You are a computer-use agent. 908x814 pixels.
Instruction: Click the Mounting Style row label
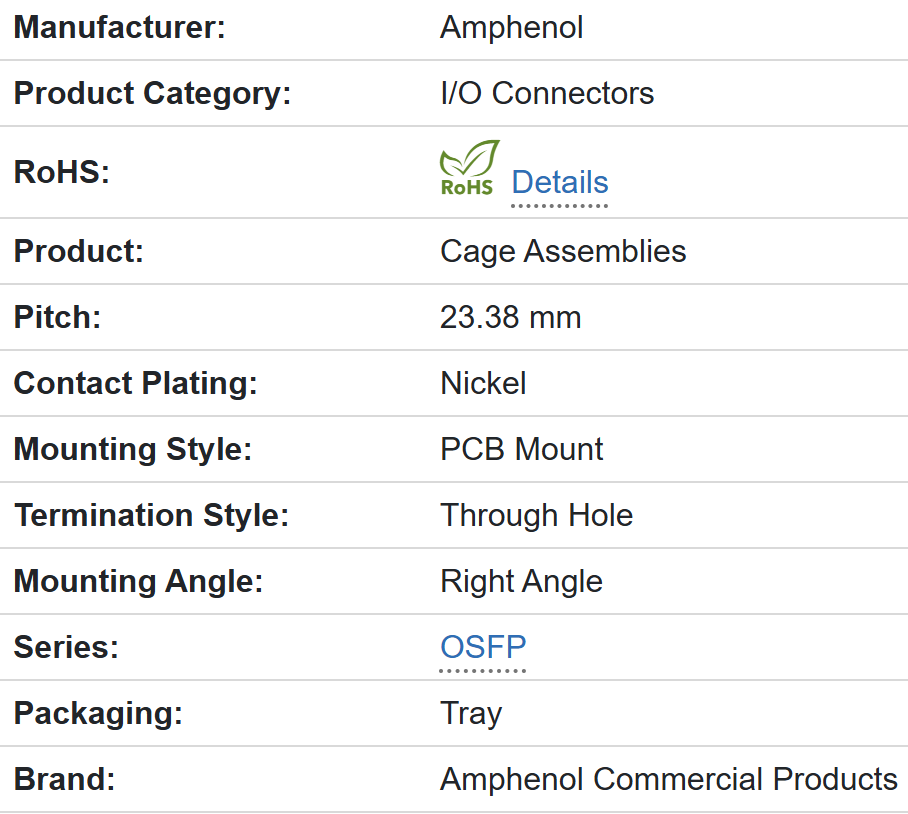click(132, 449)
